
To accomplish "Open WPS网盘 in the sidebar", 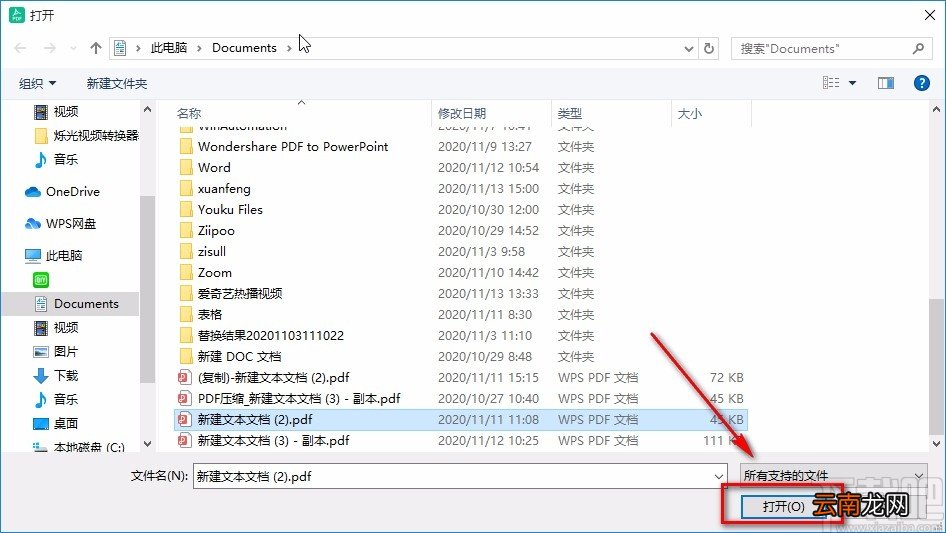I will pyautogui.click(x=60, y=223).
